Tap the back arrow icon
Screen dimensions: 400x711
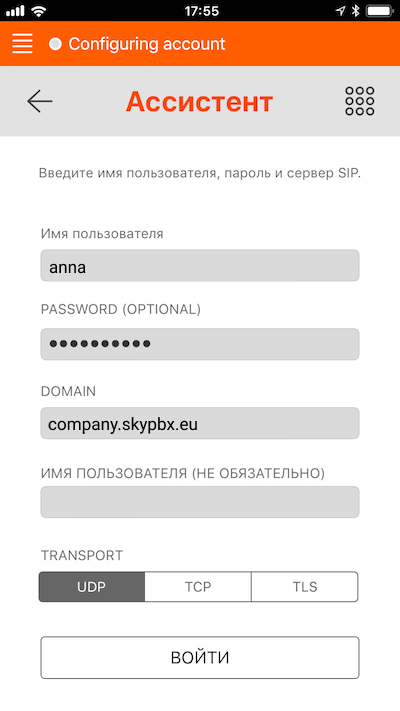click(39, 101)
